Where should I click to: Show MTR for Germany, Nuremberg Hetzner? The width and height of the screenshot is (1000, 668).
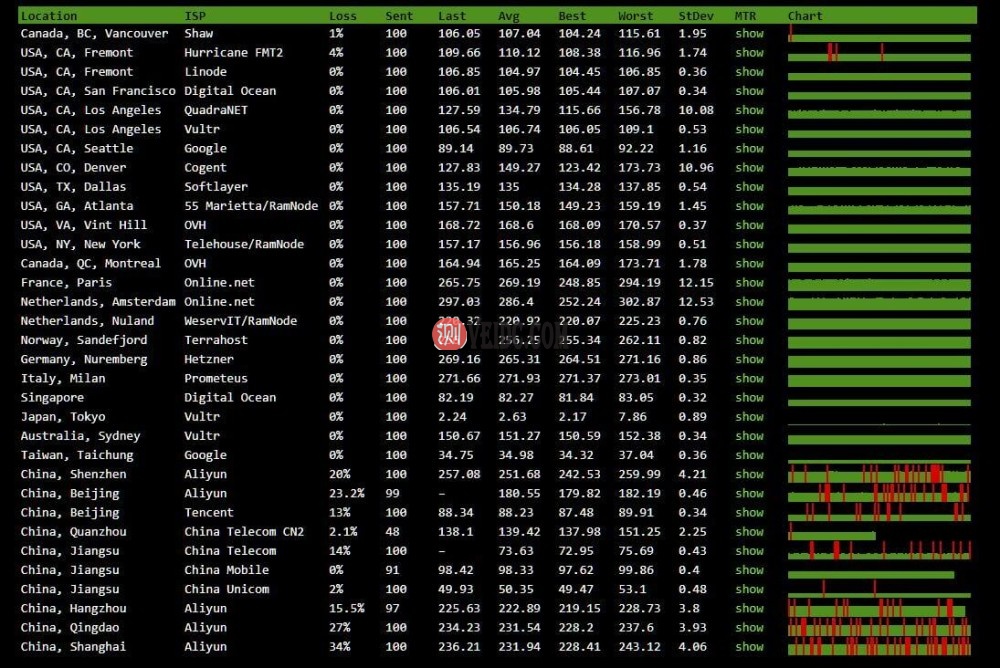pyautogui.click(x=750, y=359)
